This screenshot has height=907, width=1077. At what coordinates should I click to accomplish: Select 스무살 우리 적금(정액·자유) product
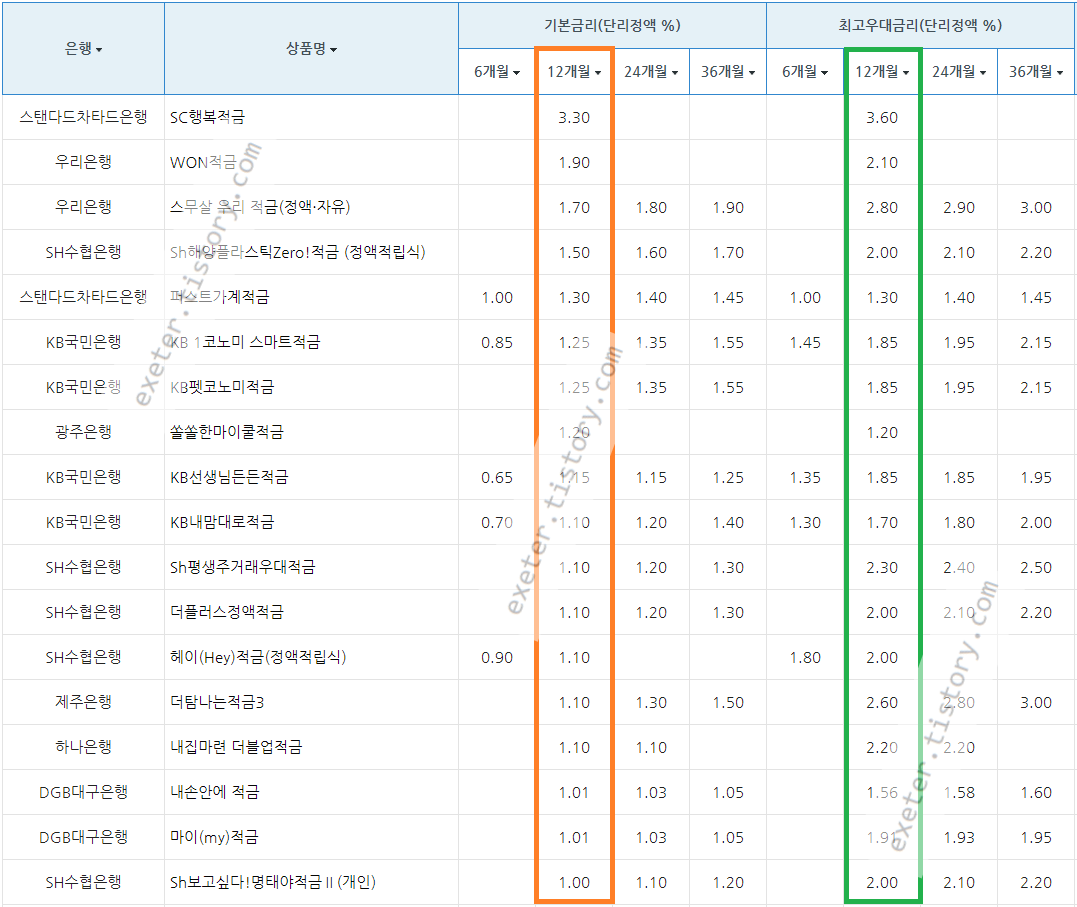click(x=260, y=207)
